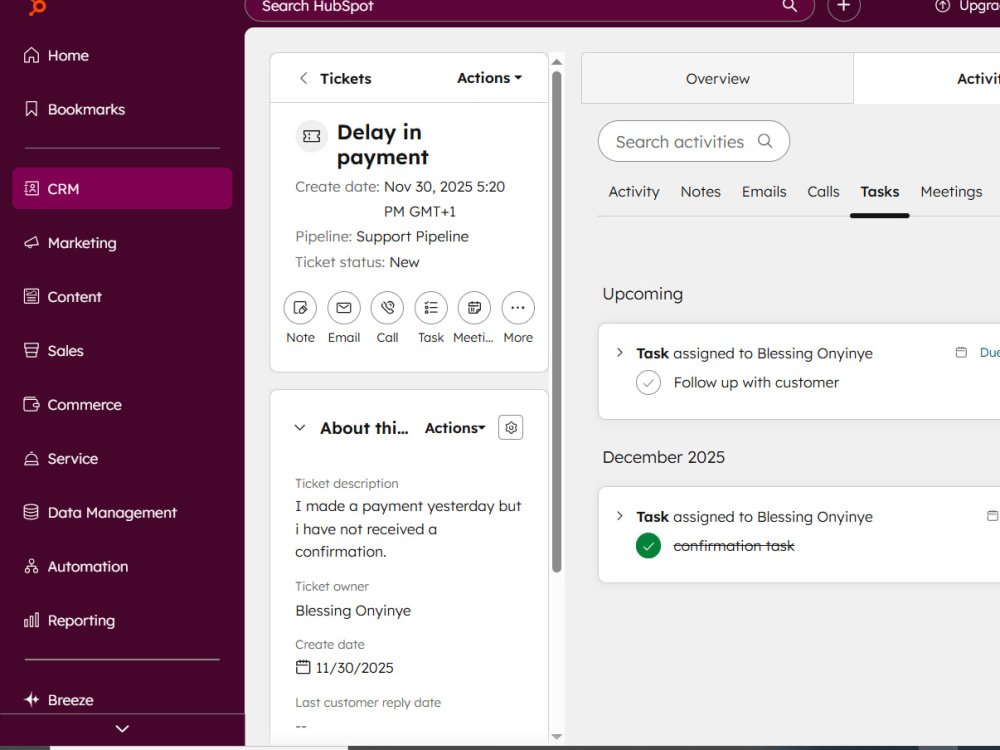The height and width of the screenshot is (750, 1000).
Task: Select the Tasks filter tab
Action: point(879,192)
